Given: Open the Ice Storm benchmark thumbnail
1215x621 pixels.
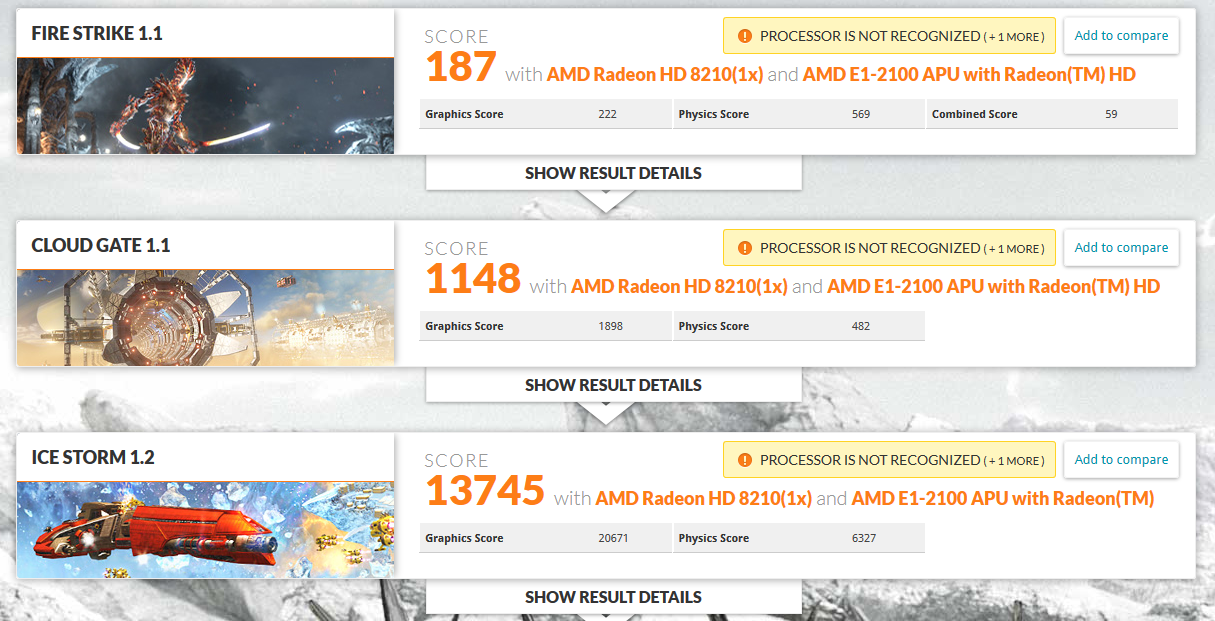Looking at the screenshot, I should tap(205, 529).
